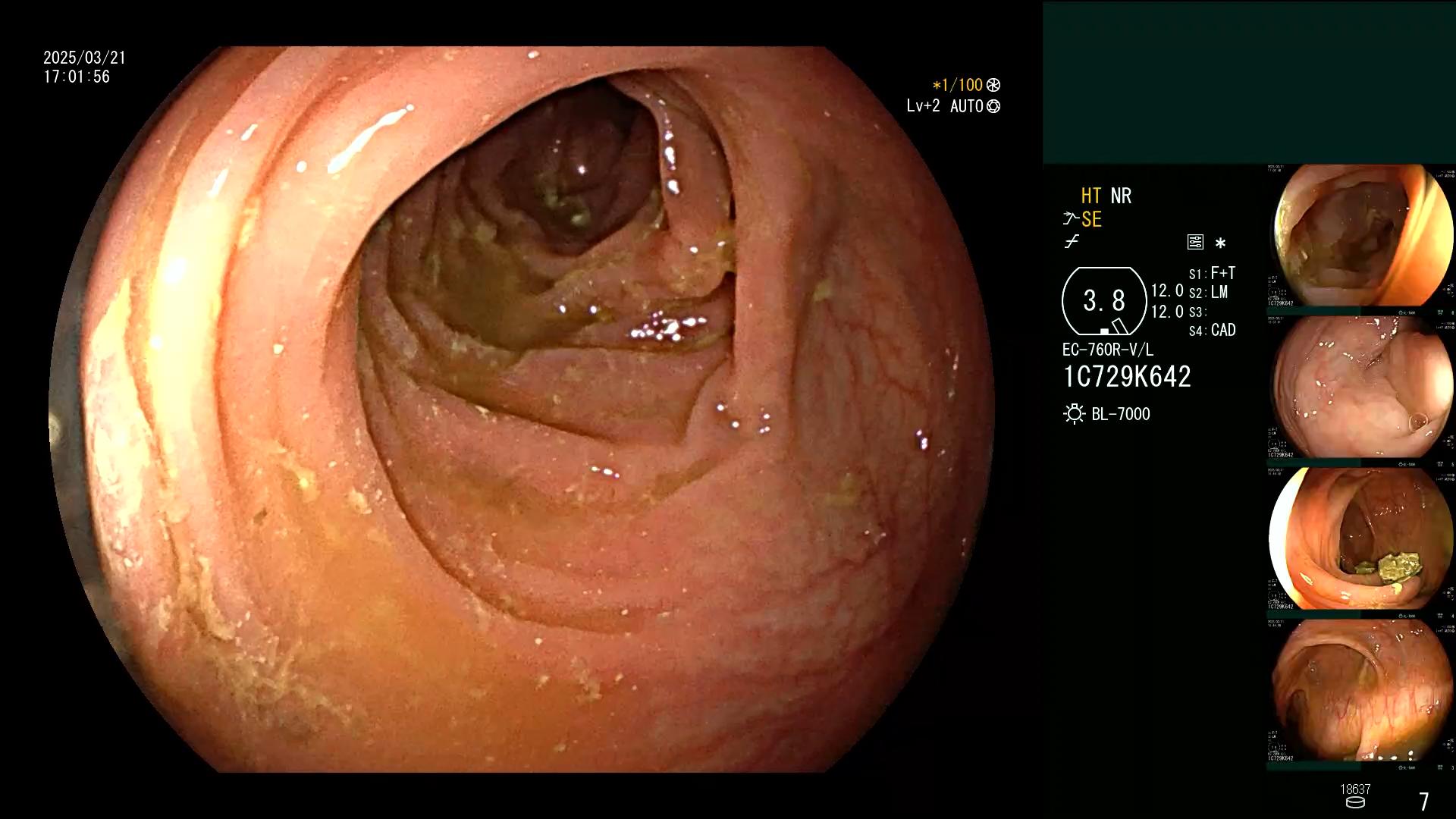Click the structure emphasis icon beside SE
Image resolution: width=1456 pixels, height=819 pixels.
click(x=1070, y=219)
